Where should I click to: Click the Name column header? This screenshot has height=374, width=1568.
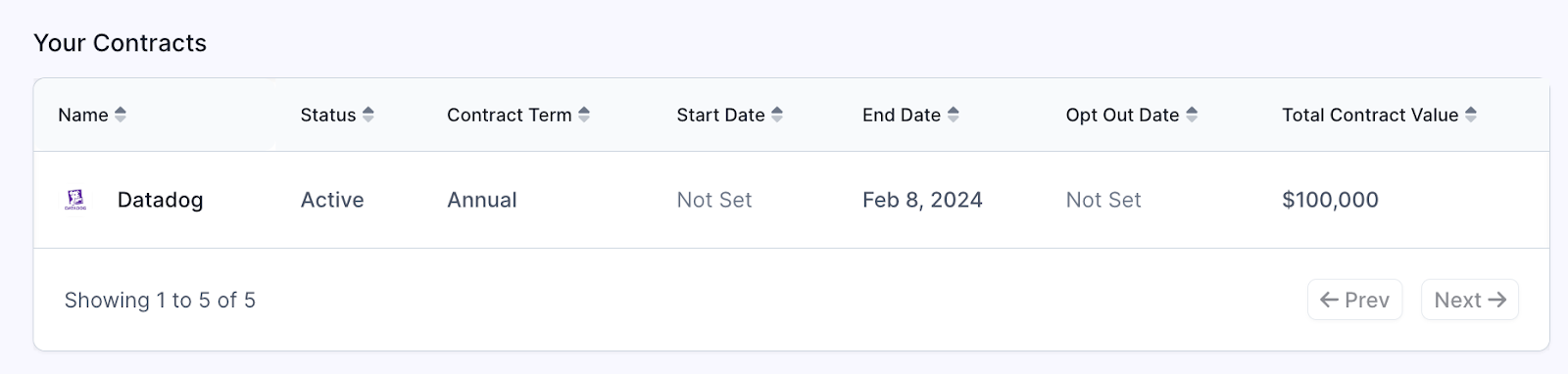point(83,115)
